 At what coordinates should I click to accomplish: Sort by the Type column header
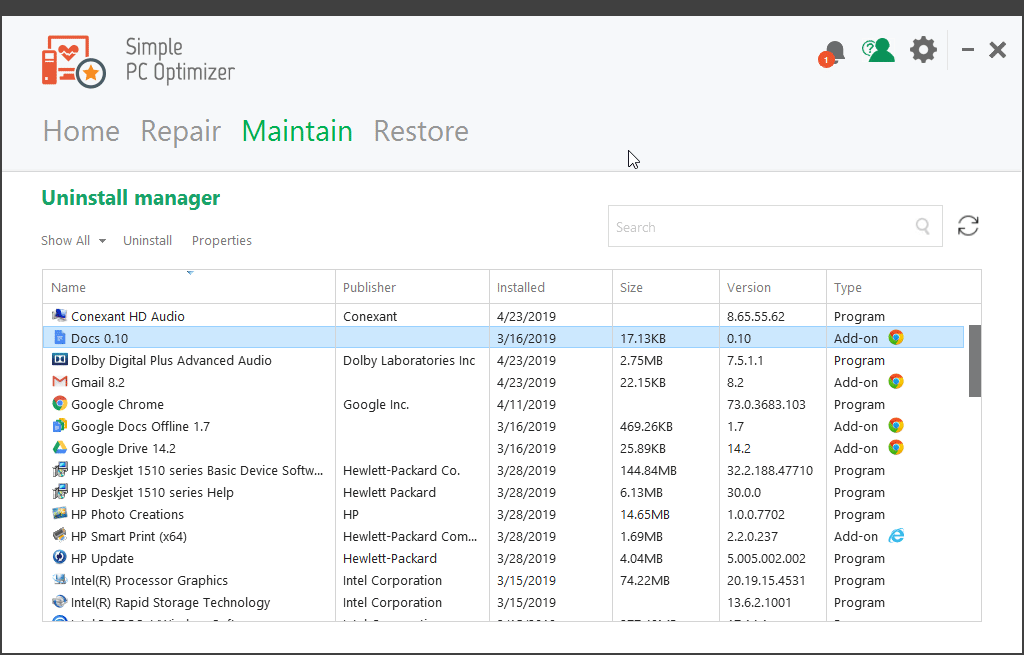pyautogui.click(x=903, y=287)
